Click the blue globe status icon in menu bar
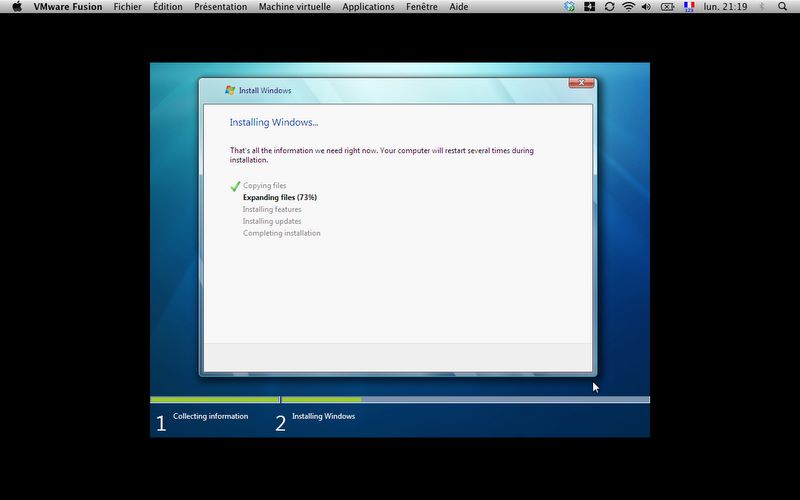Viewport: 800px width, 500px height. pyautogui.click(x=569, y=7)
